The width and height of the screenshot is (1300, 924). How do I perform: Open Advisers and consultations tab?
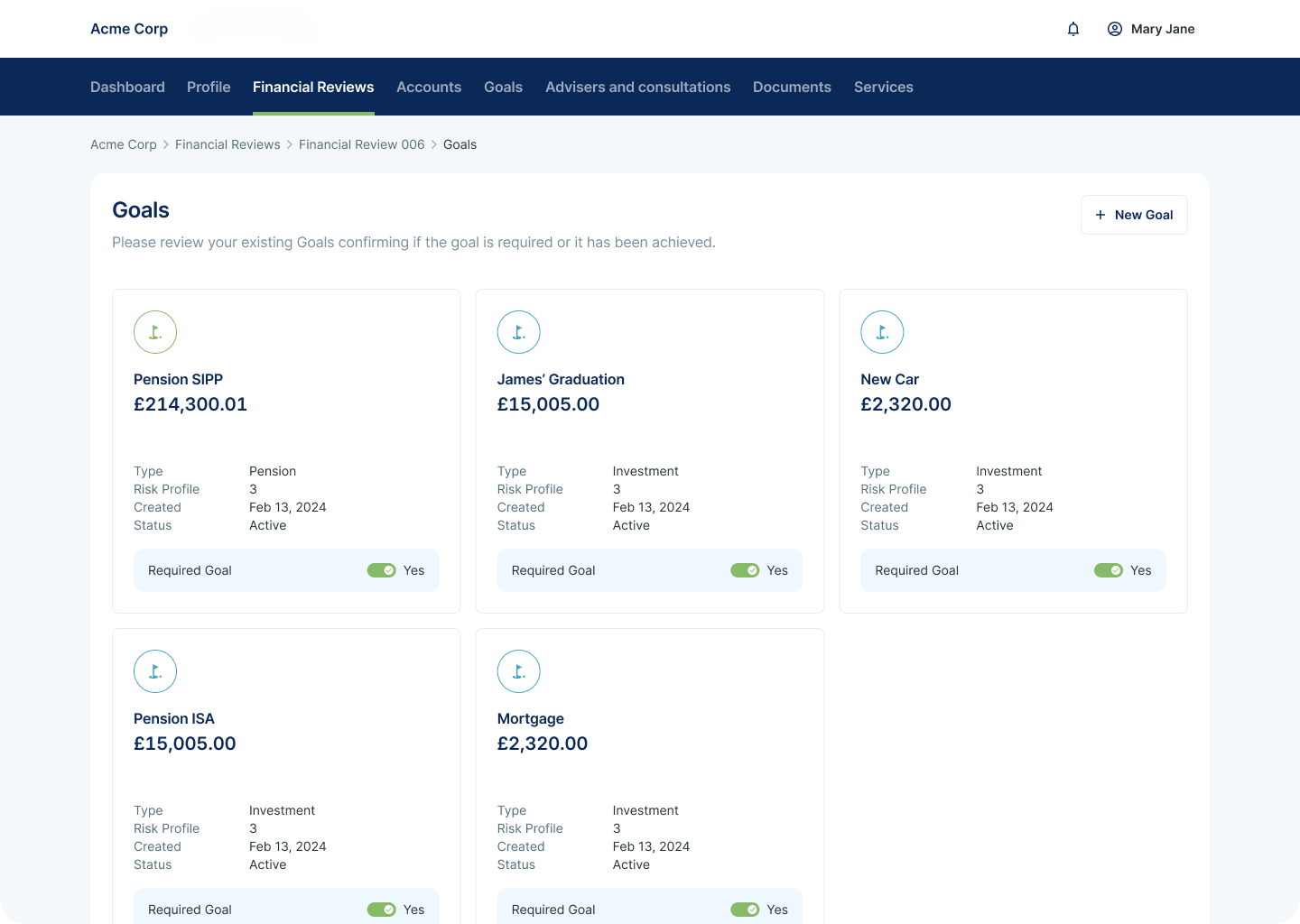click(638, 87)
